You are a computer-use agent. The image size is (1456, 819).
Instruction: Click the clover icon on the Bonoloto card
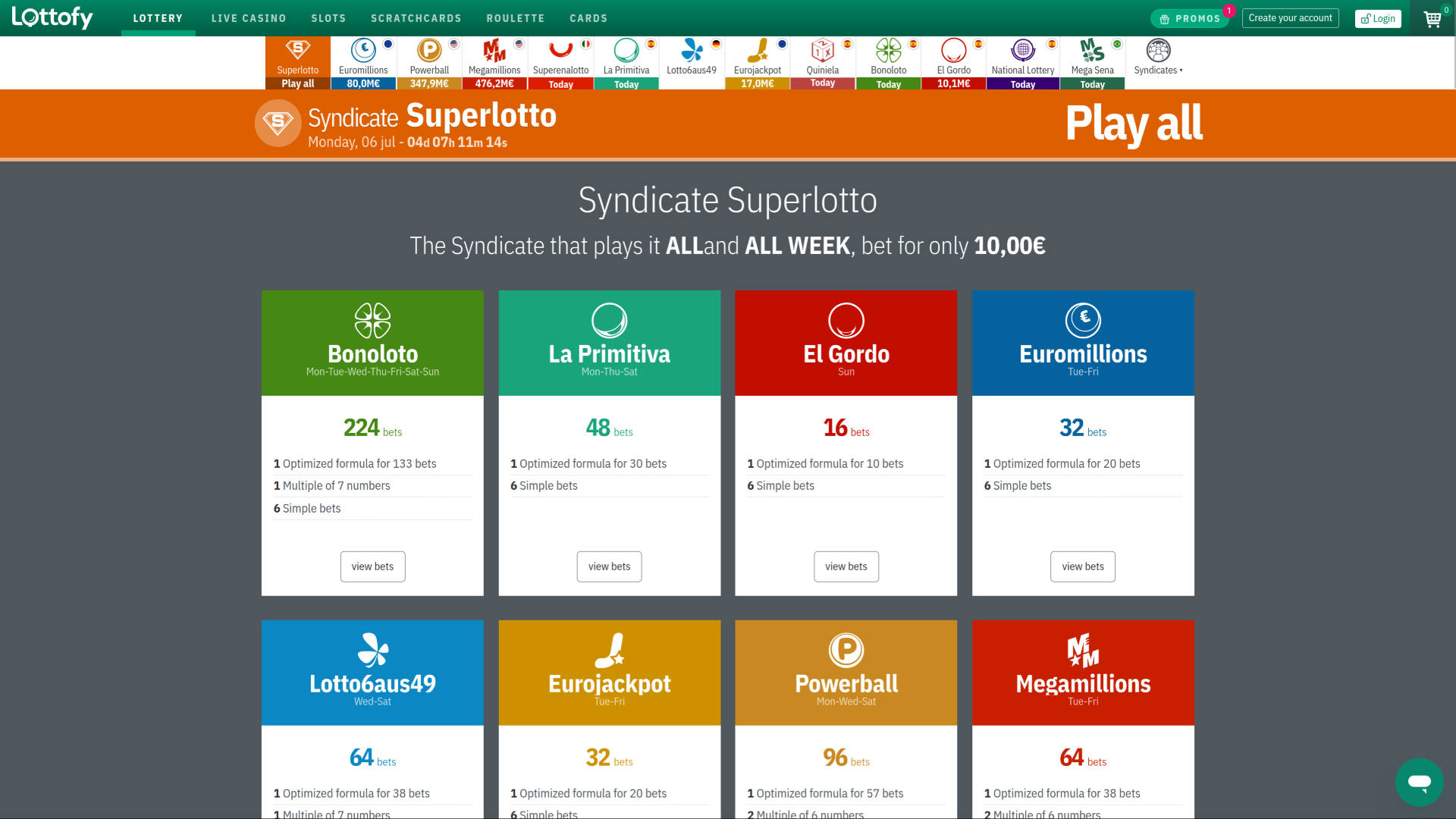click(372, 321)
